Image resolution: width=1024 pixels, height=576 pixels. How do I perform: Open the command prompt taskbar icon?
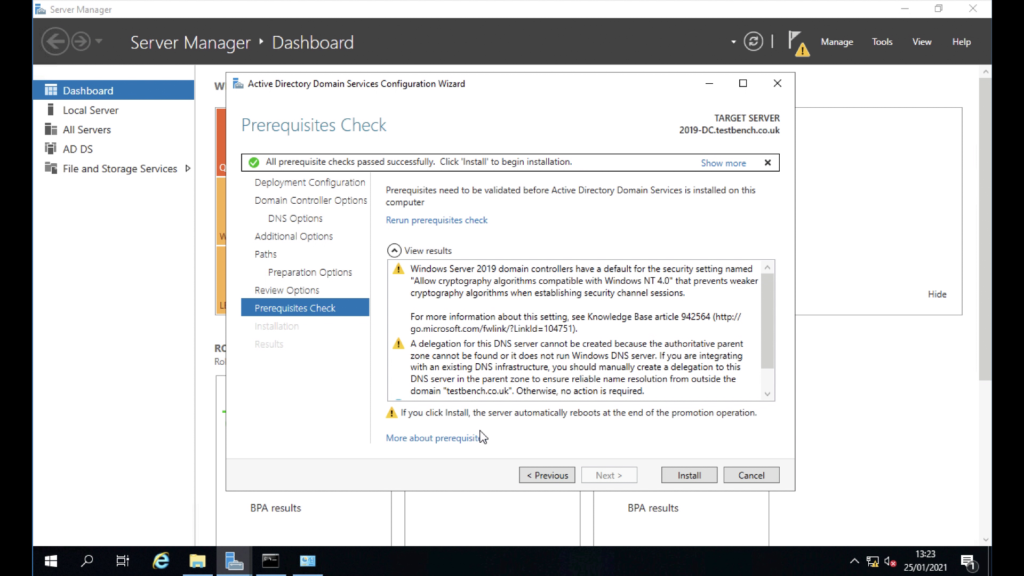270,561
